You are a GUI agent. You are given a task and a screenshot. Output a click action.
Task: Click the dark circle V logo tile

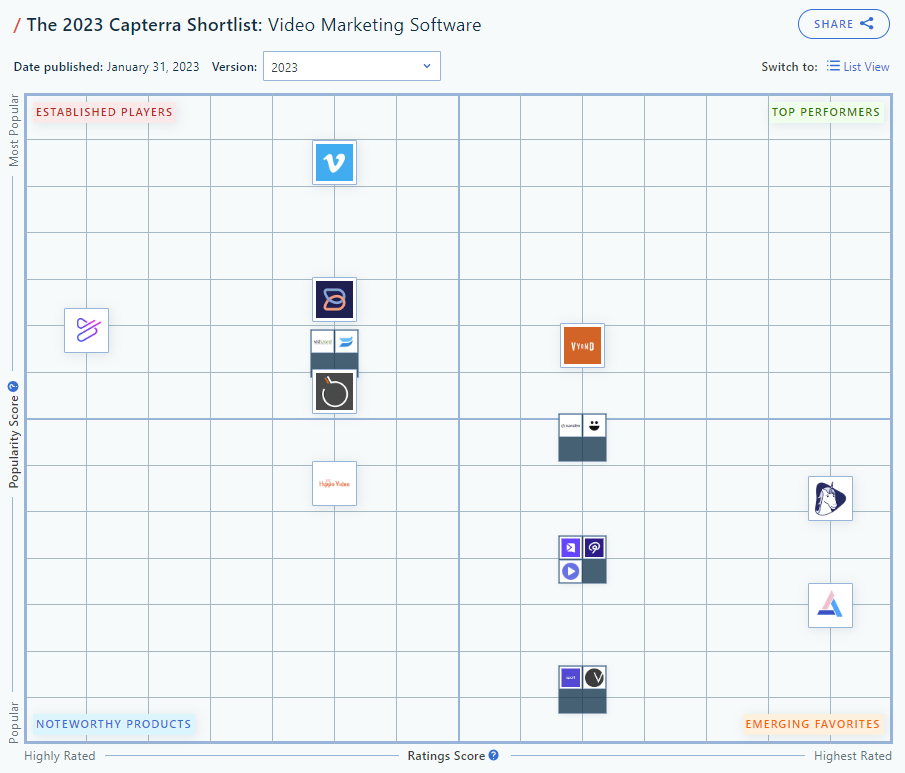[x=594, y=677]
